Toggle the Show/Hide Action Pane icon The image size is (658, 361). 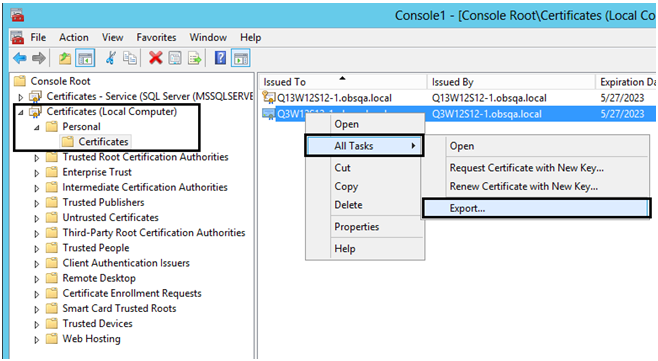tap(240, 58)
